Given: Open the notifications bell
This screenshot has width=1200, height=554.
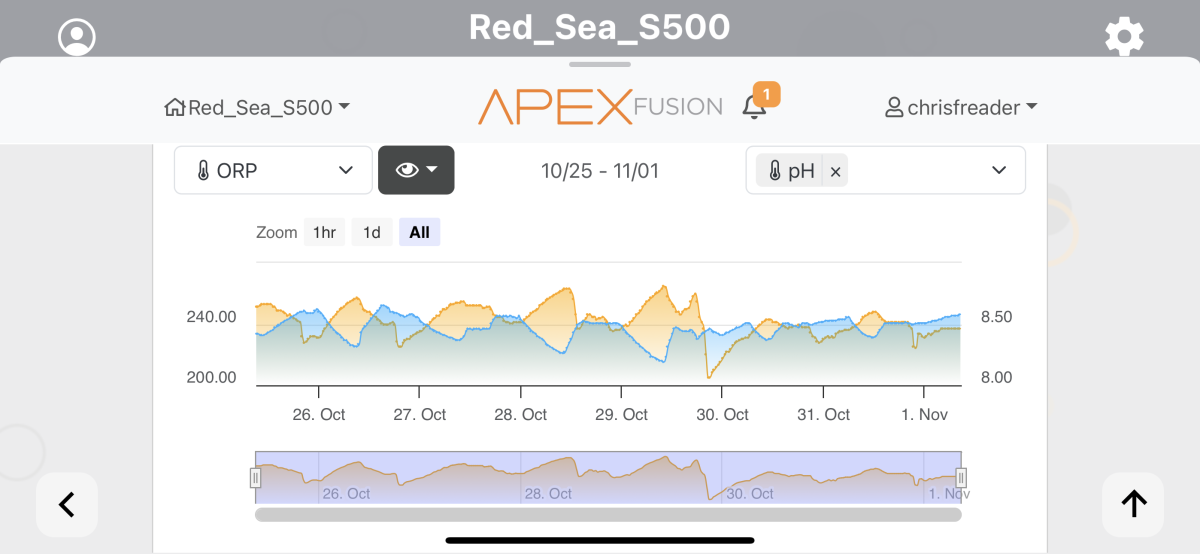Looking at the screenshot, I should 755,107.
